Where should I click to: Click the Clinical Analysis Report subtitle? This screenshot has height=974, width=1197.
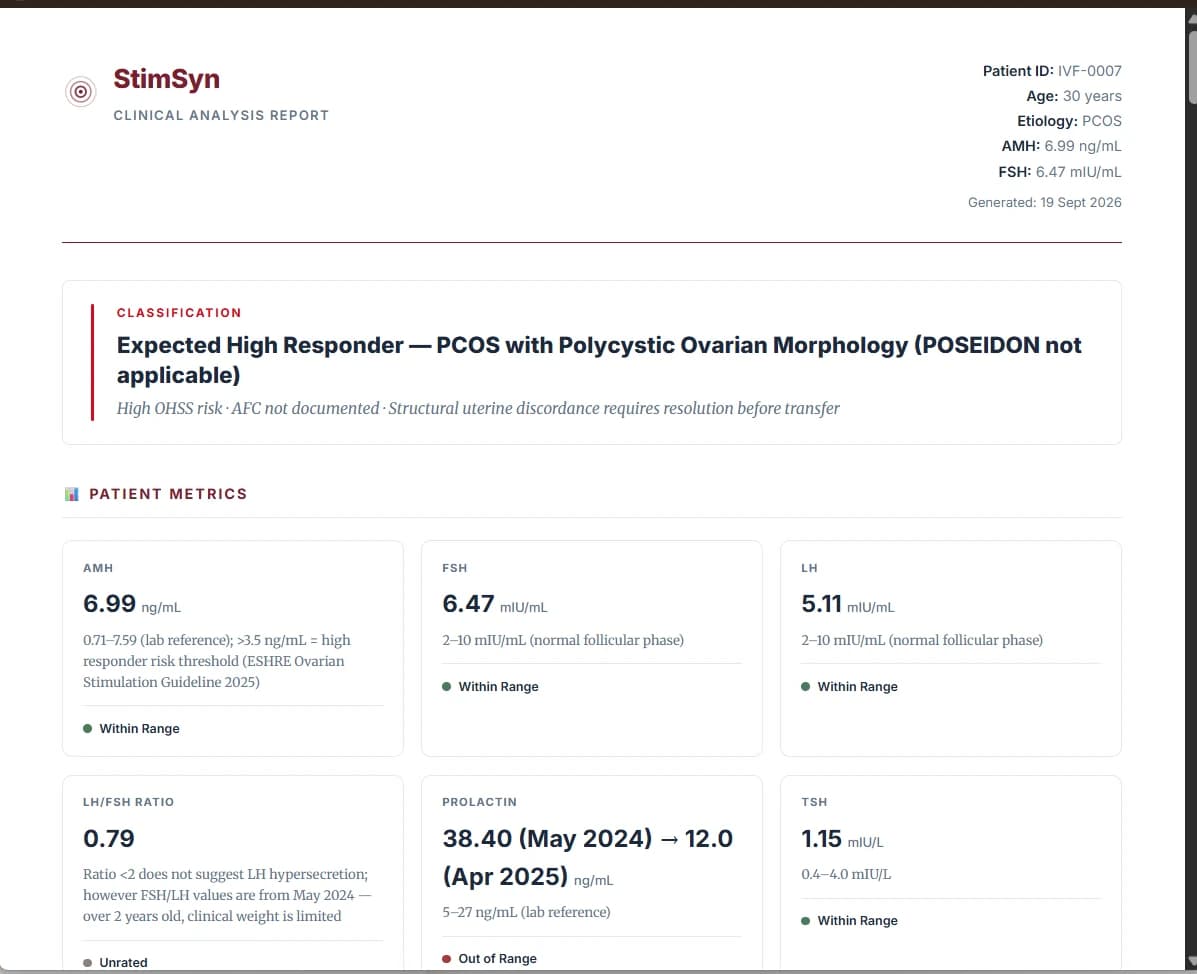point(221,115)
